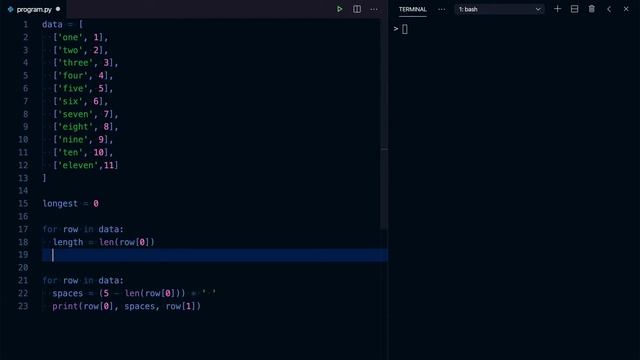
Task: Switch to the TERMINAL tab
Action: point(413,9)
